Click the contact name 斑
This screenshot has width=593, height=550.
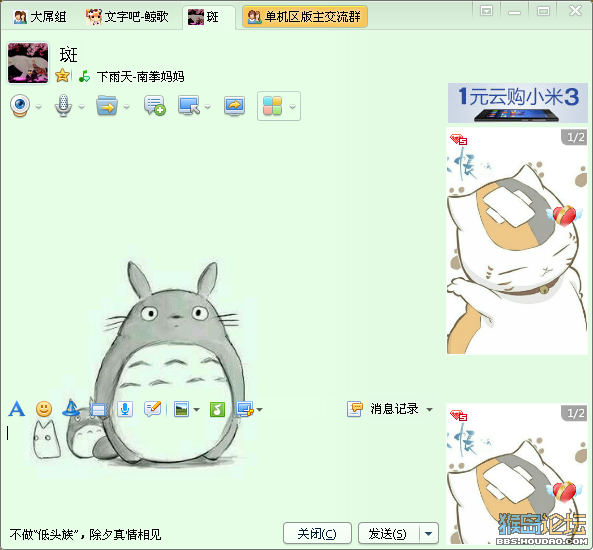click(68, 55)
